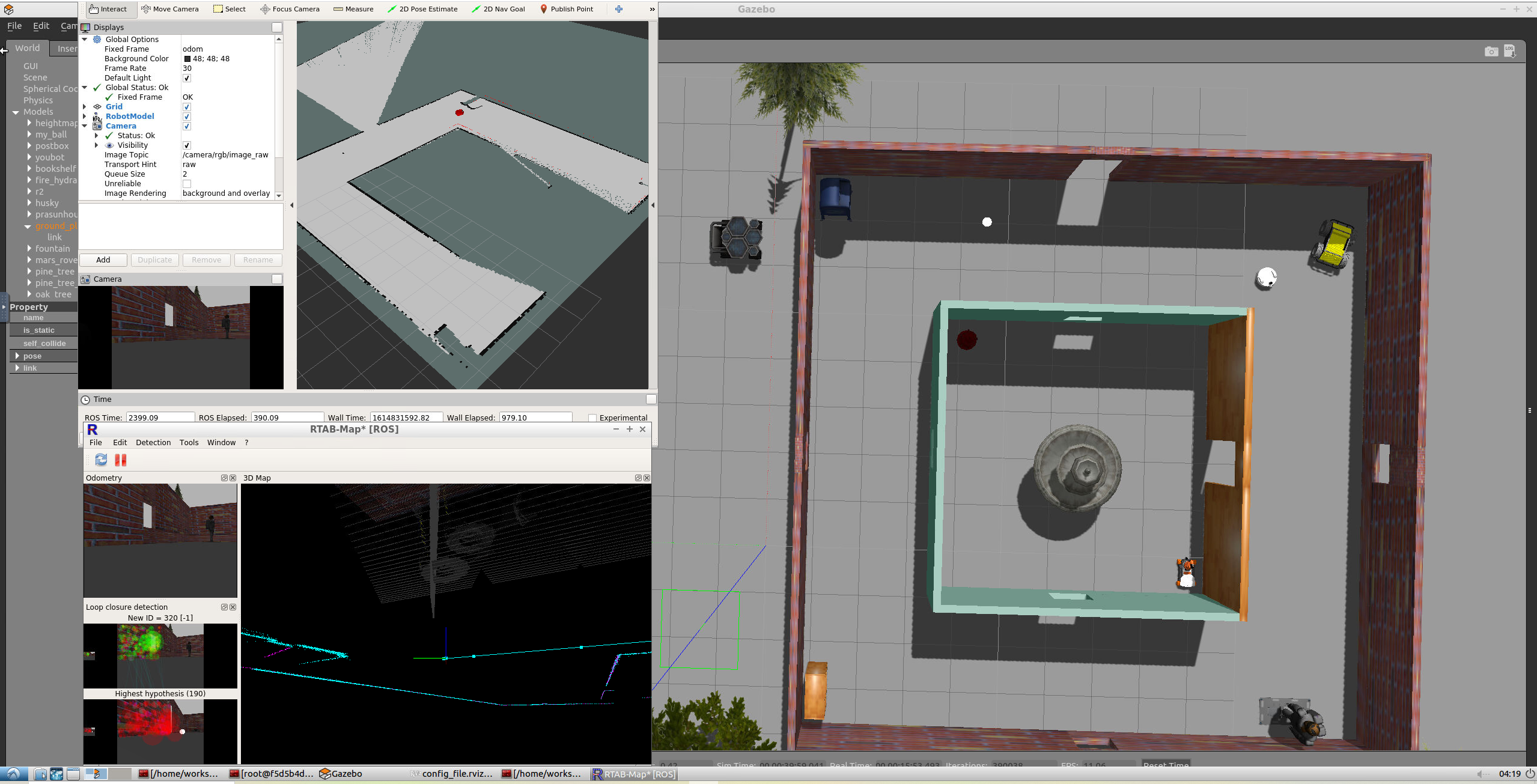This screenshot has height=784, width=1537.
Task: Select the bookshelf model in Gazebo tree
Action: [55, 169]
